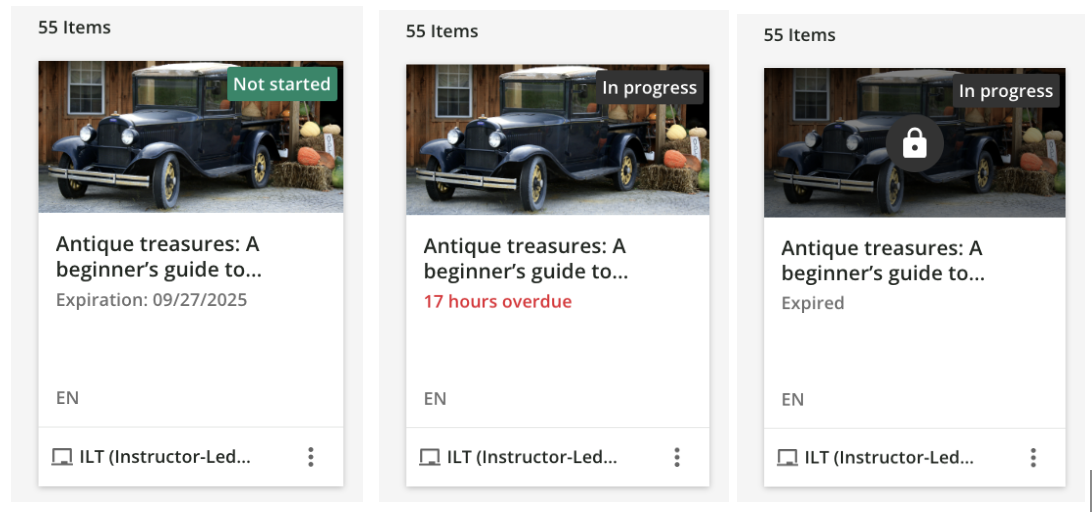Viewport: 1092px width, 522px height.
Task: Open options menu on Not started card
Action: 311,457
